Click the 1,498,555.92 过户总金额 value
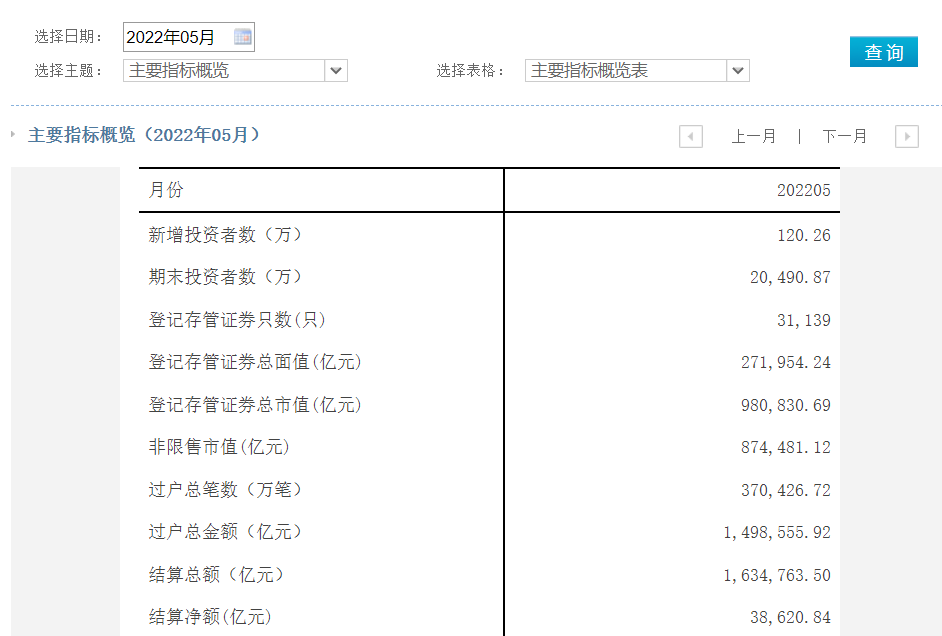 point(777,533)
